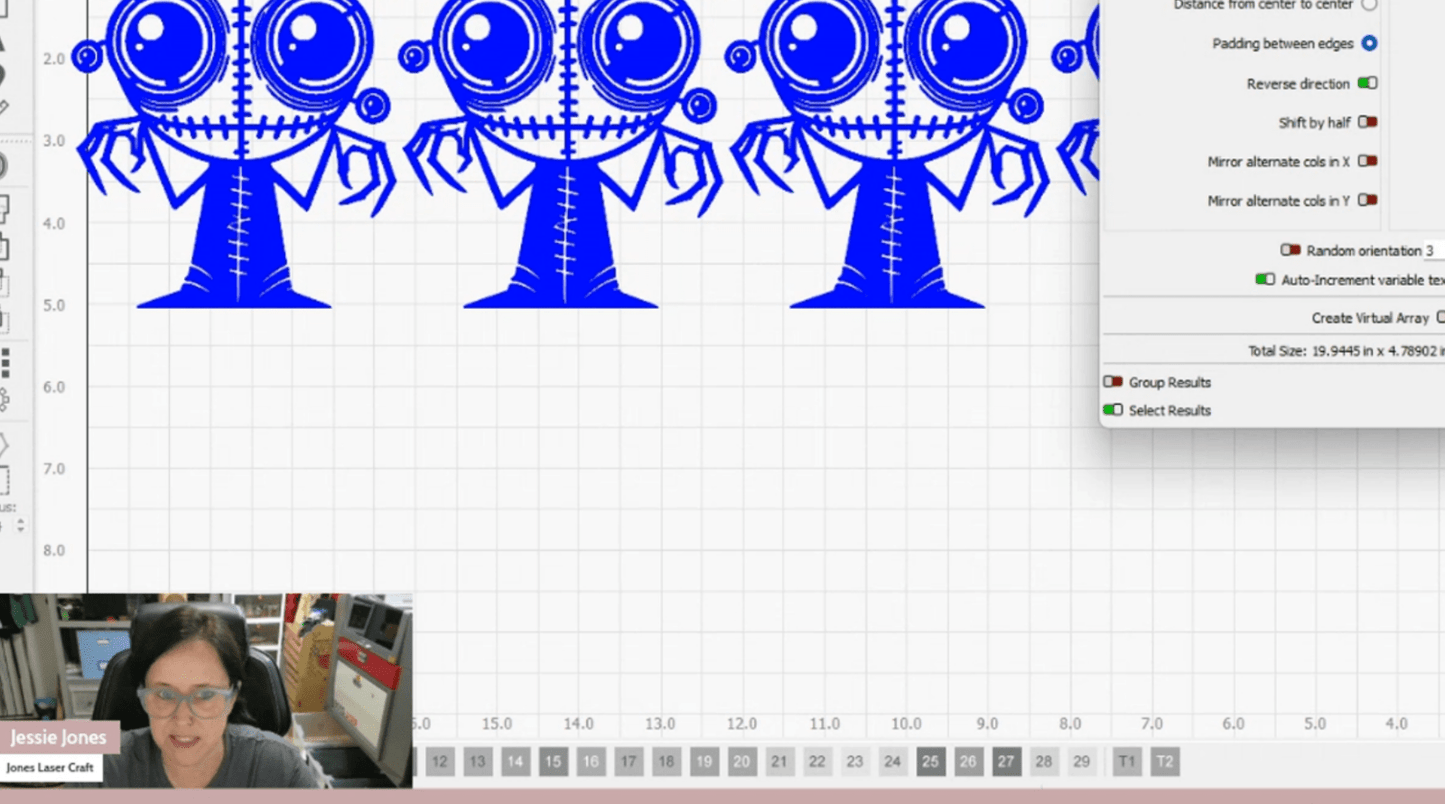This screenshot has width=1445, height=804.
Task: Choose layer color swatch 27
Action: click(1006, 762)
